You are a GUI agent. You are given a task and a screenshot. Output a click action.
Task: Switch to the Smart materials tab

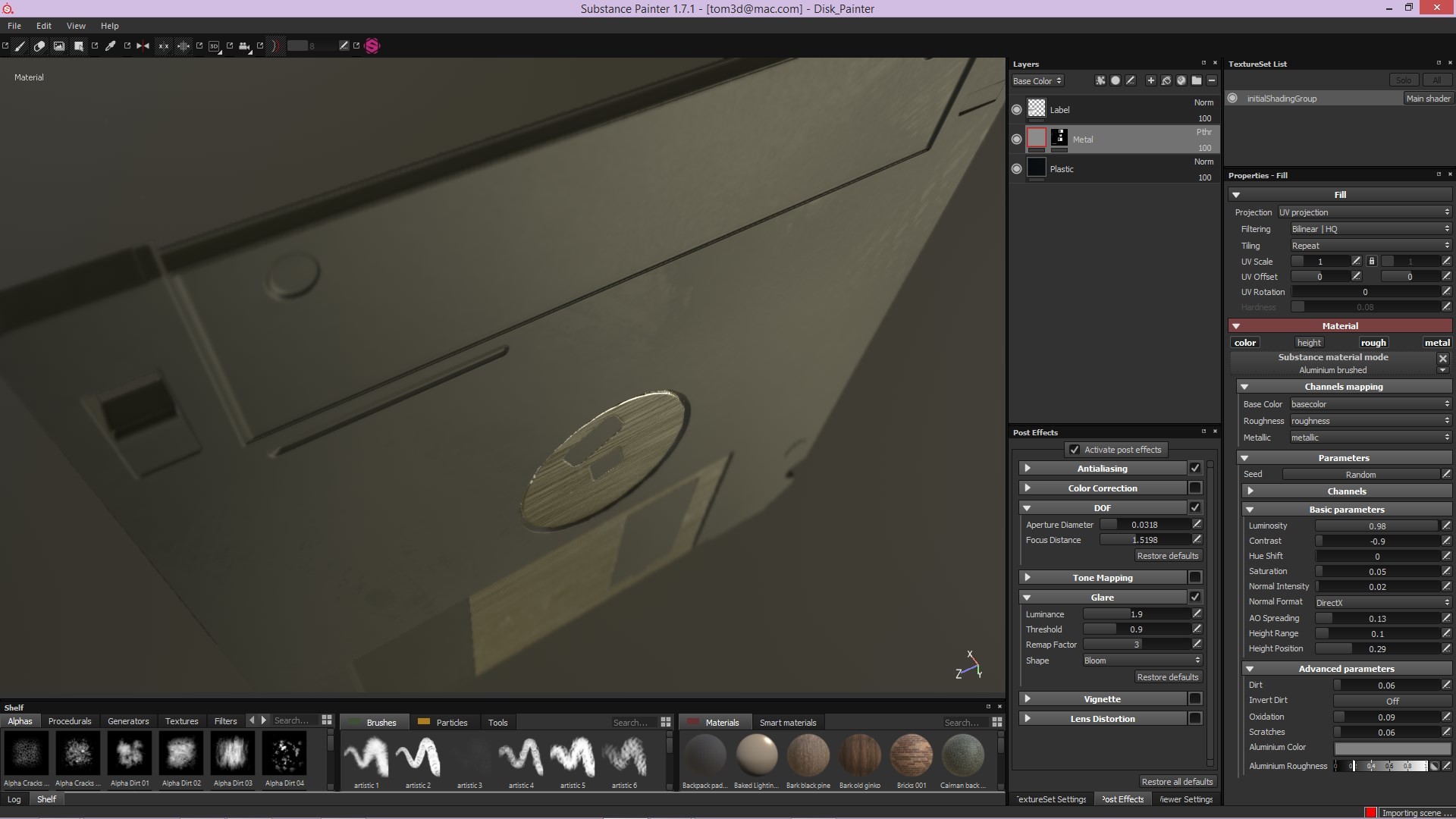(x=787, y=722)
